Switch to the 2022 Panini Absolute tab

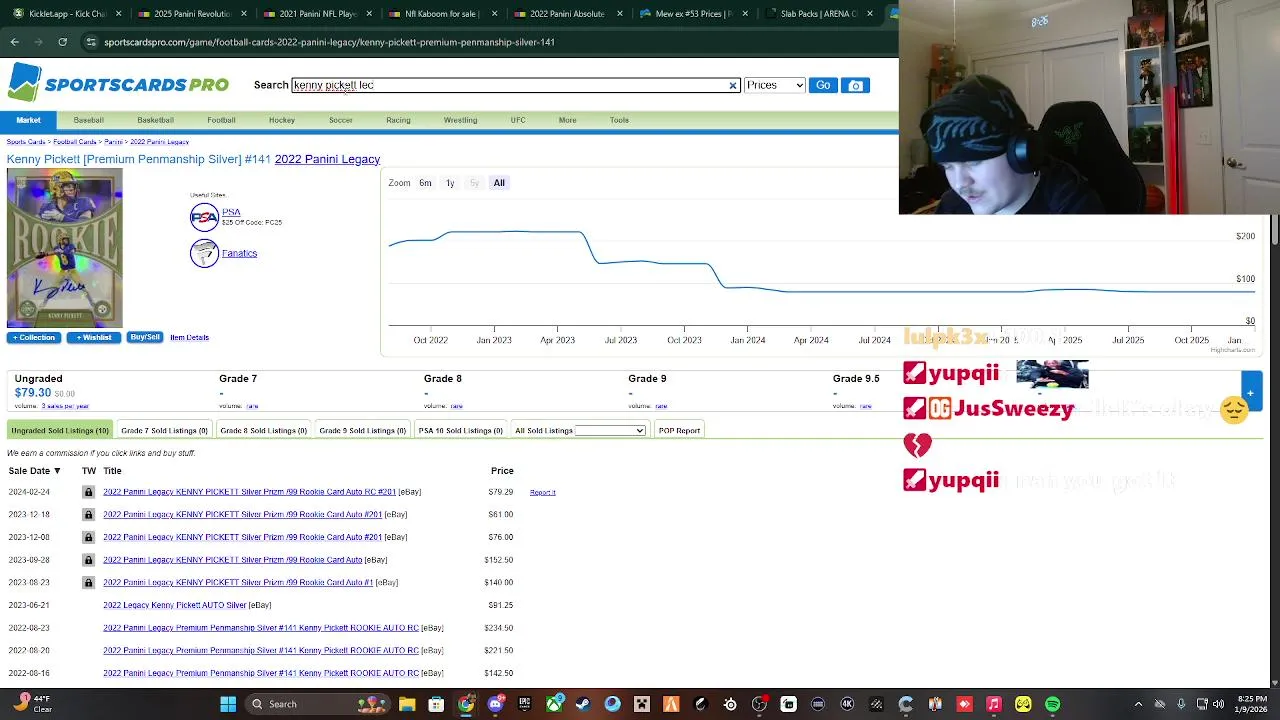tap(567, 14)
